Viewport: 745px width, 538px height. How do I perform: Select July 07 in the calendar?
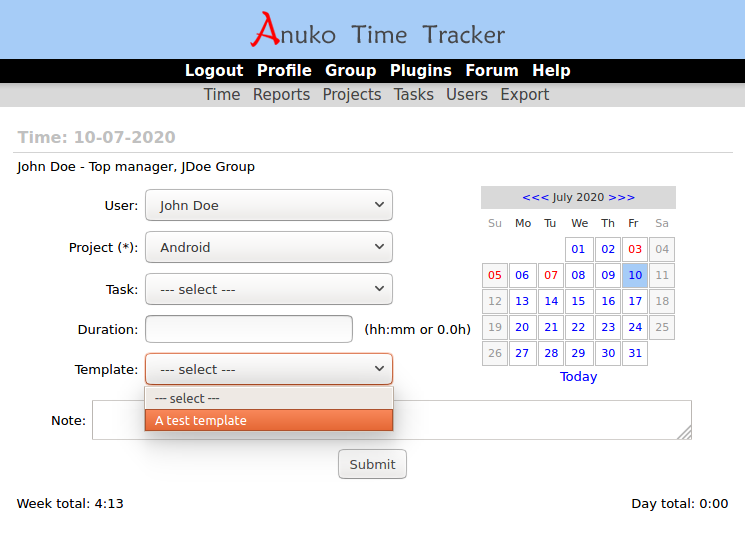point(551,275)
